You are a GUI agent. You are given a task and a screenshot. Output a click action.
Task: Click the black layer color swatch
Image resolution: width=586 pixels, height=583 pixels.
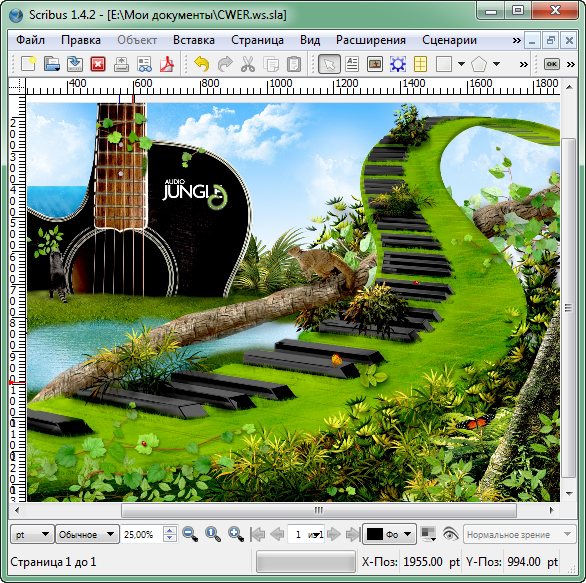click(374, 534)
